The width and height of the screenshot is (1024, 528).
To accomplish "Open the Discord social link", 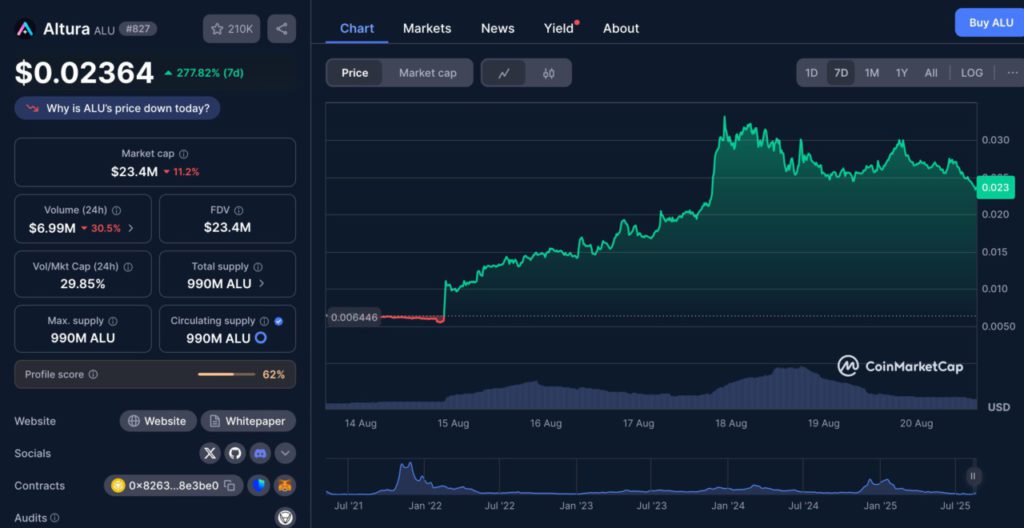I will coord(260,453).
